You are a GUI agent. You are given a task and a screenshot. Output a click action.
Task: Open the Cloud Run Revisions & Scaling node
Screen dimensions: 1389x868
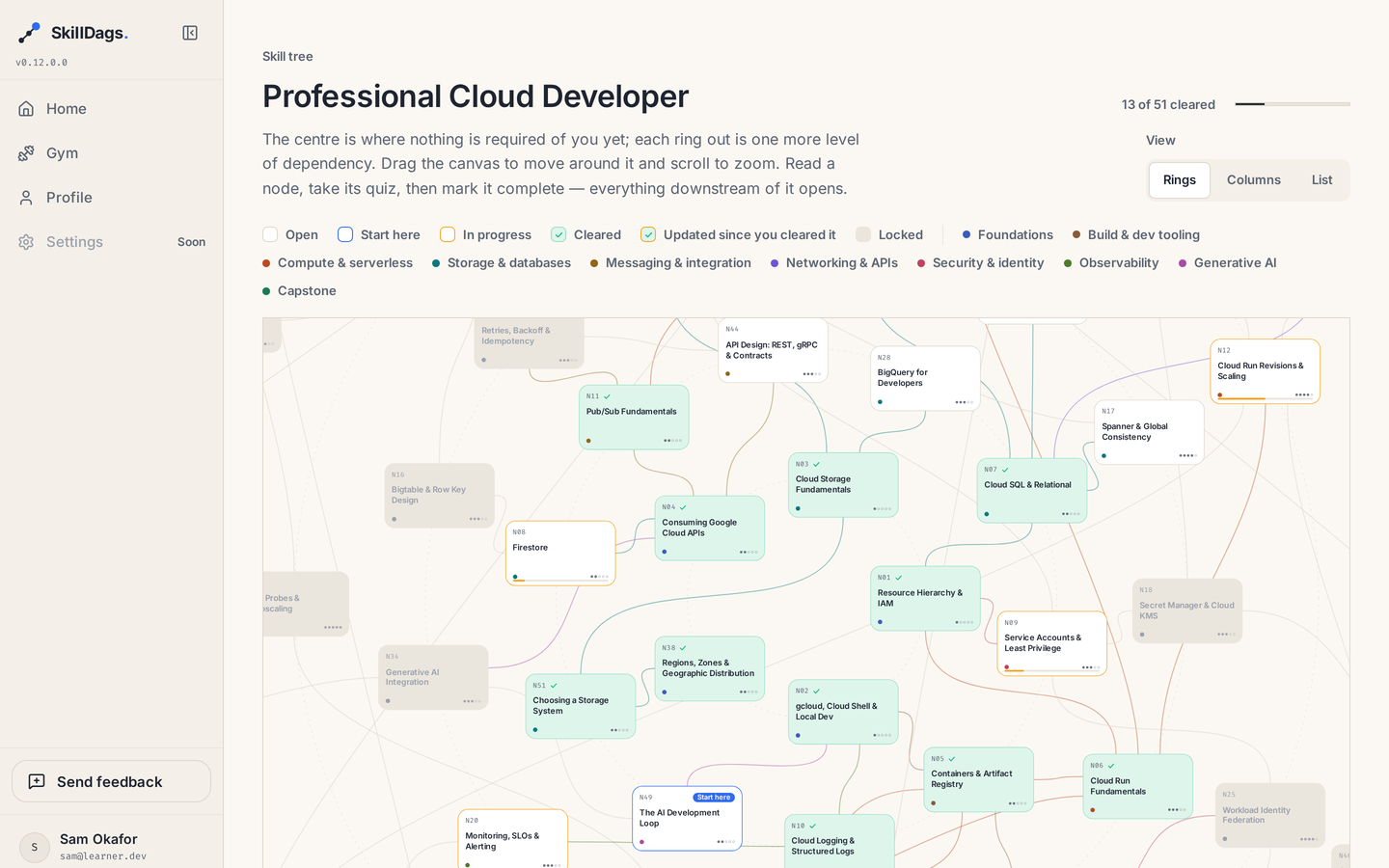(x=1266, y=371)
